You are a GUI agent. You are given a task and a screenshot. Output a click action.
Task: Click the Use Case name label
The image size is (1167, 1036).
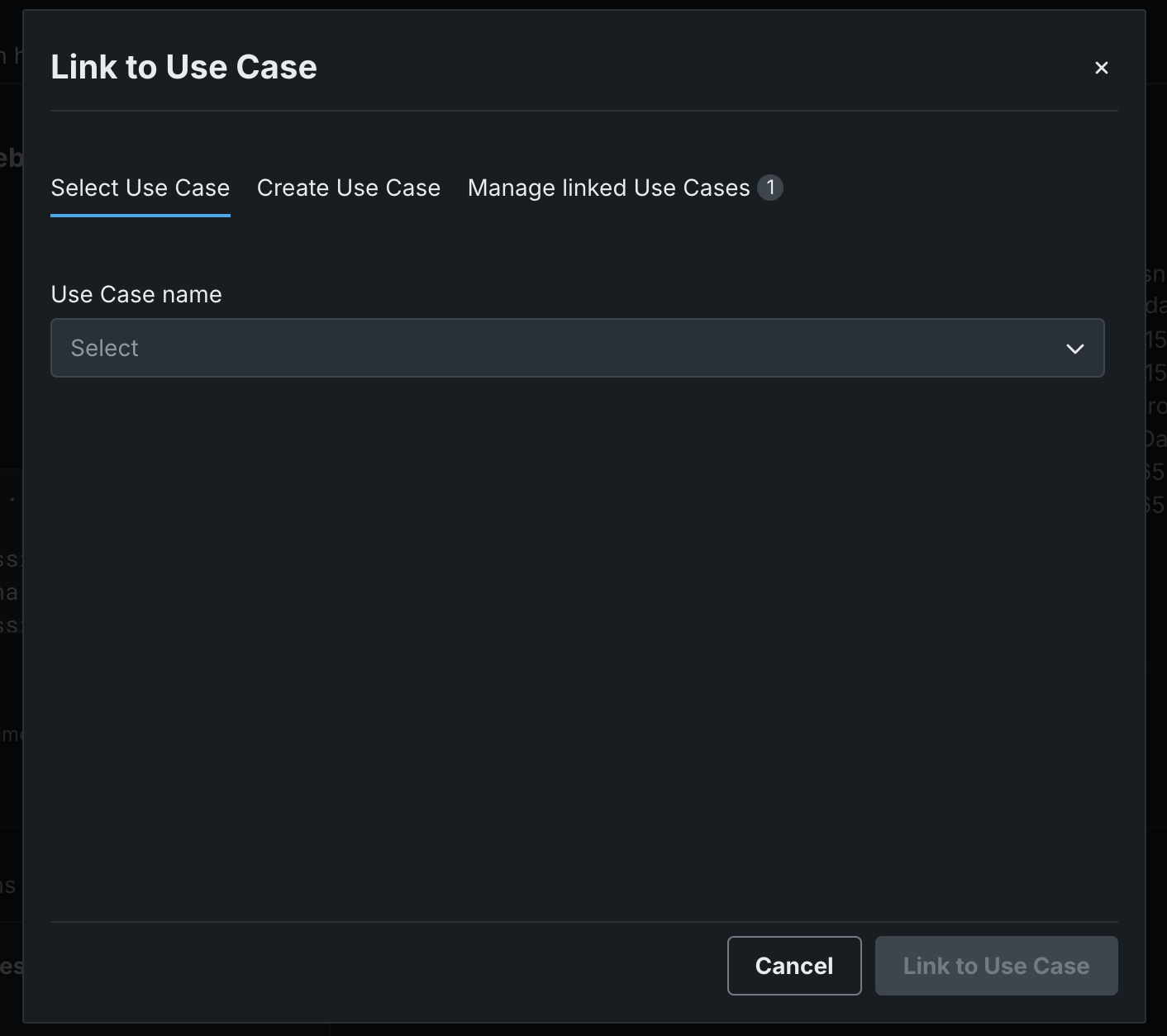pos(136,295)
